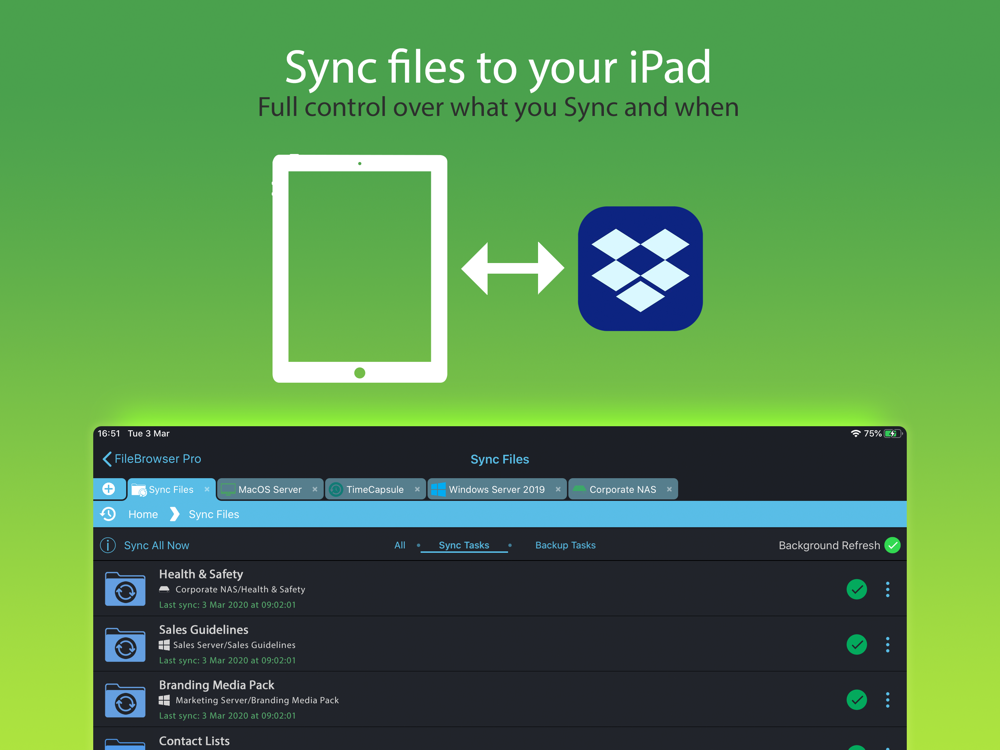Open more options for Sales Guidelines
This screenshot has height=750, width=1000.
click(x=887, y=645)
